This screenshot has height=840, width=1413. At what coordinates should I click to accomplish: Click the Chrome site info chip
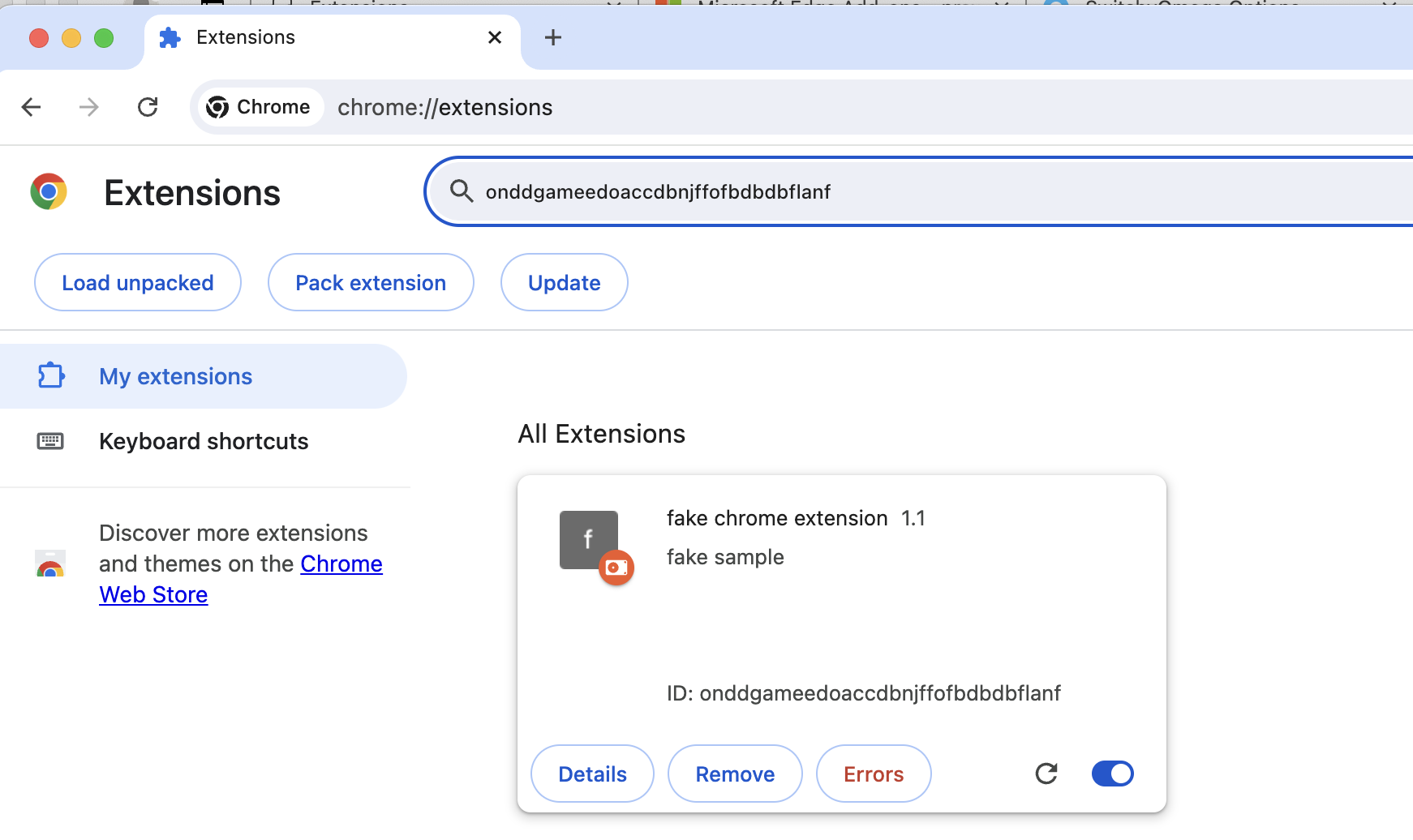pyautogui.click(x=260, y=107)
